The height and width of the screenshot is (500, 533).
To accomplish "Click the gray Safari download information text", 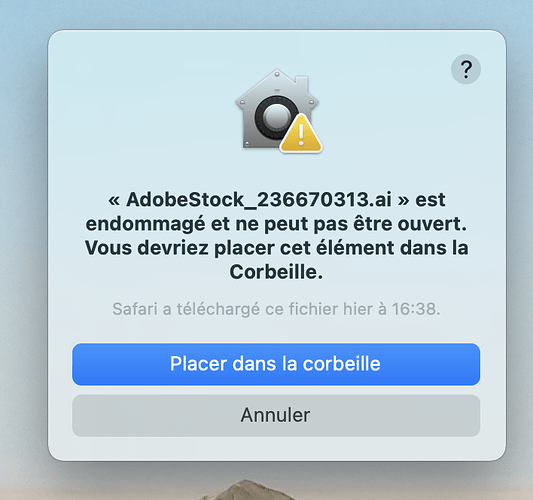I will click(x=276, y=309).
